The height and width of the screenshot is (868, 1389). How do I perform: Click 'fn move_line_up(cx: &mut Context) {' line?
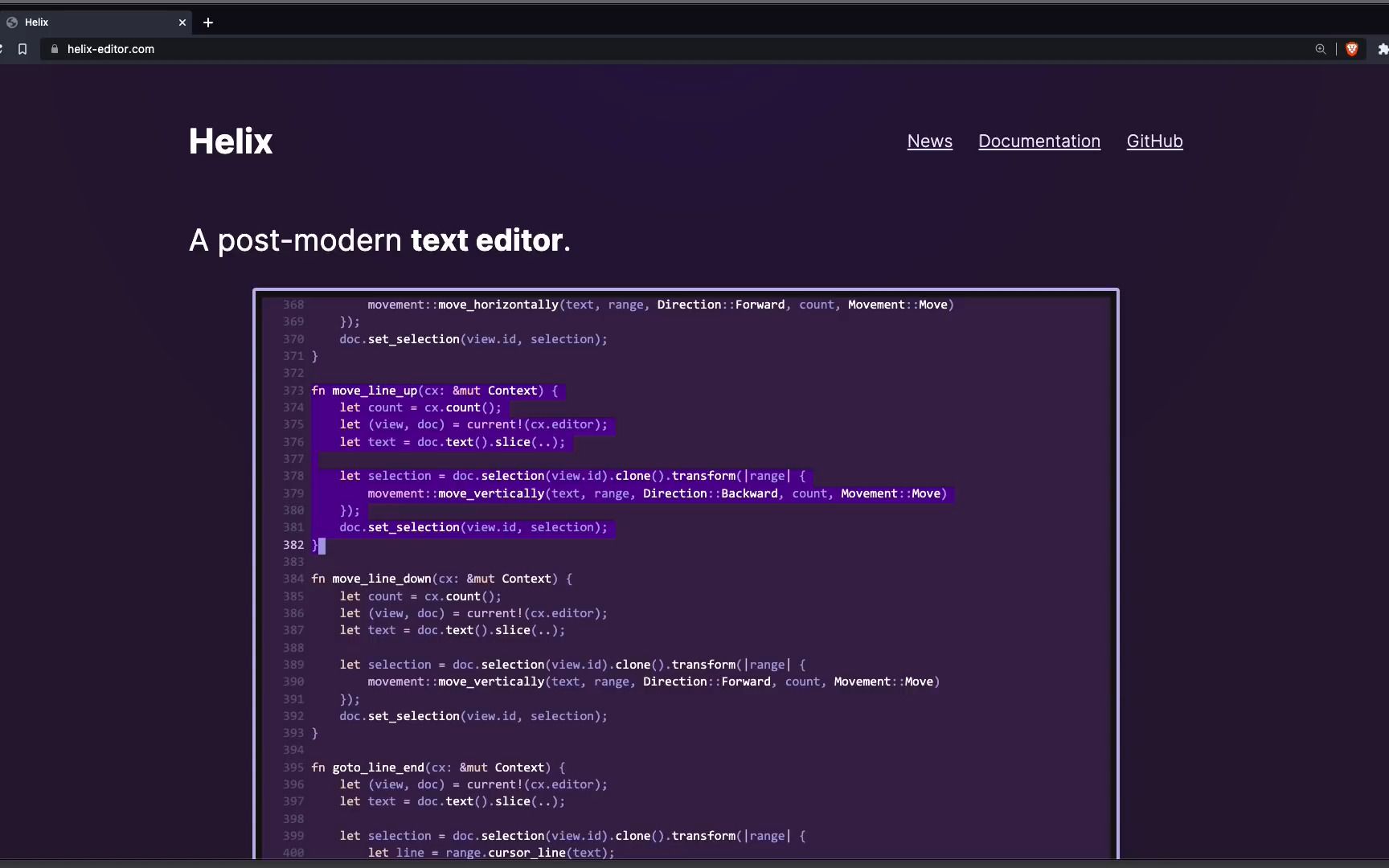[434, 391]
